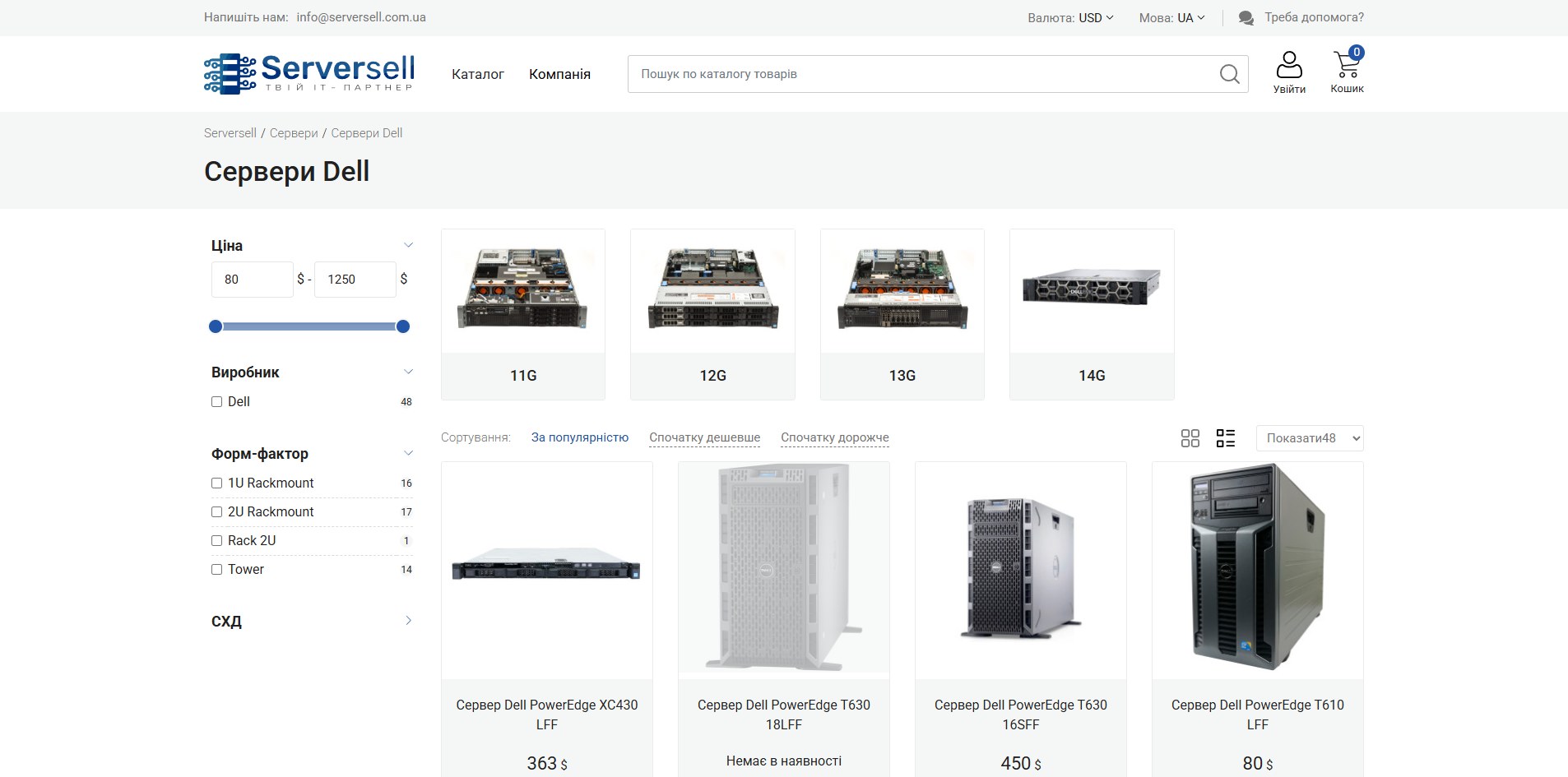The height and width of the screenshot is (777, 1568).
Task: Collapse the Виробник filter section
Action: (408, 372)
